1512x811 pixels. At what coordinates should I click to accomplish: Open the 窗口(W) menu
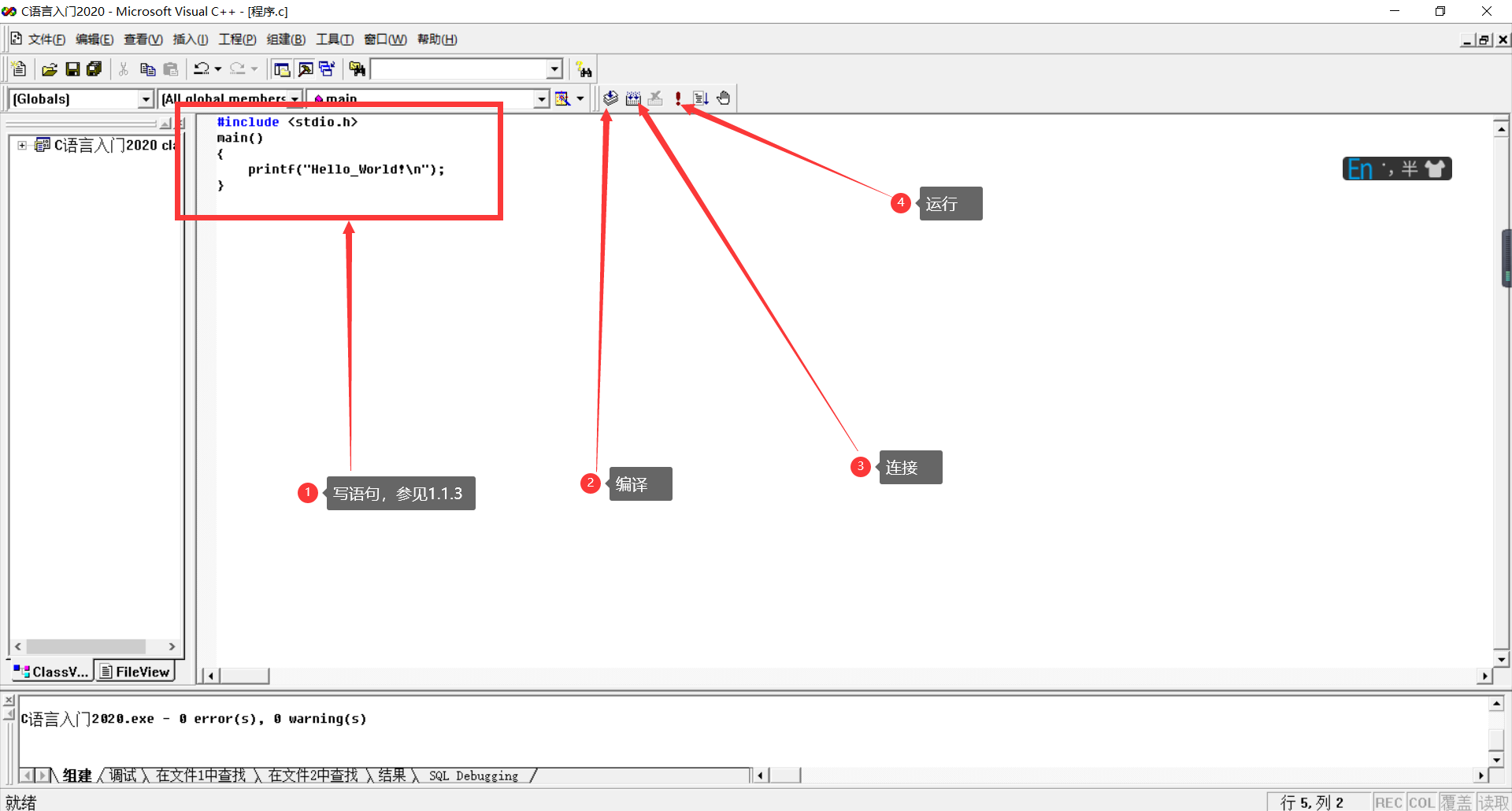(x=385, y=39)
